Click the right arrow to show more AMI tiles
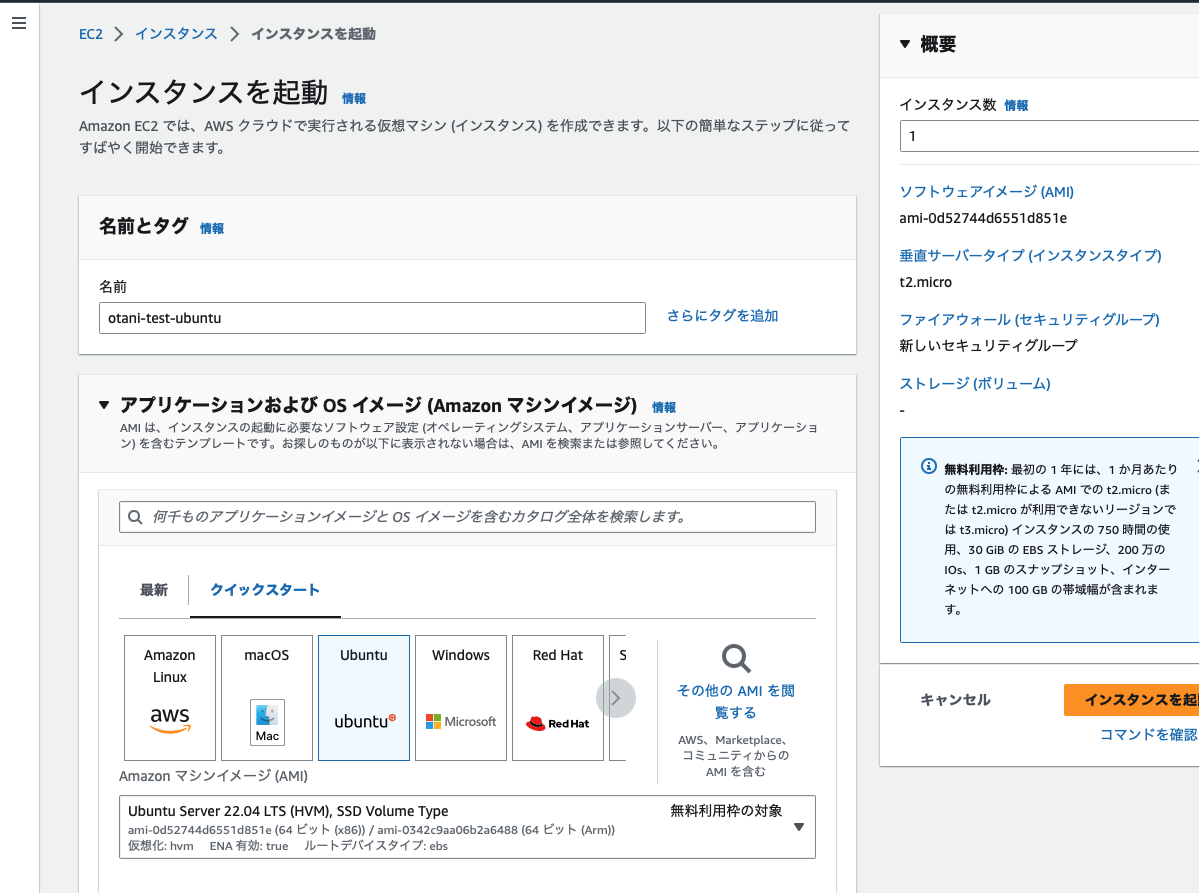The width and height of the screenshot is (1199, 893). point(616,697)
